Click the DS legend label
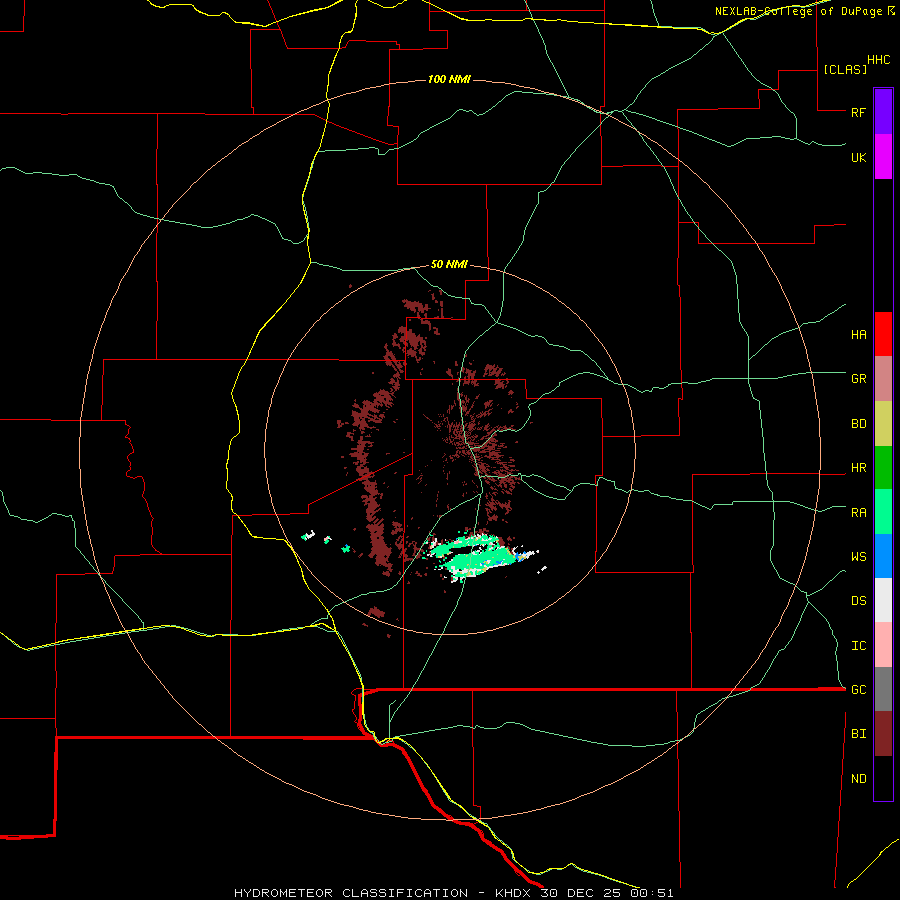Viewport: 900px width, 900px height. 858,601
